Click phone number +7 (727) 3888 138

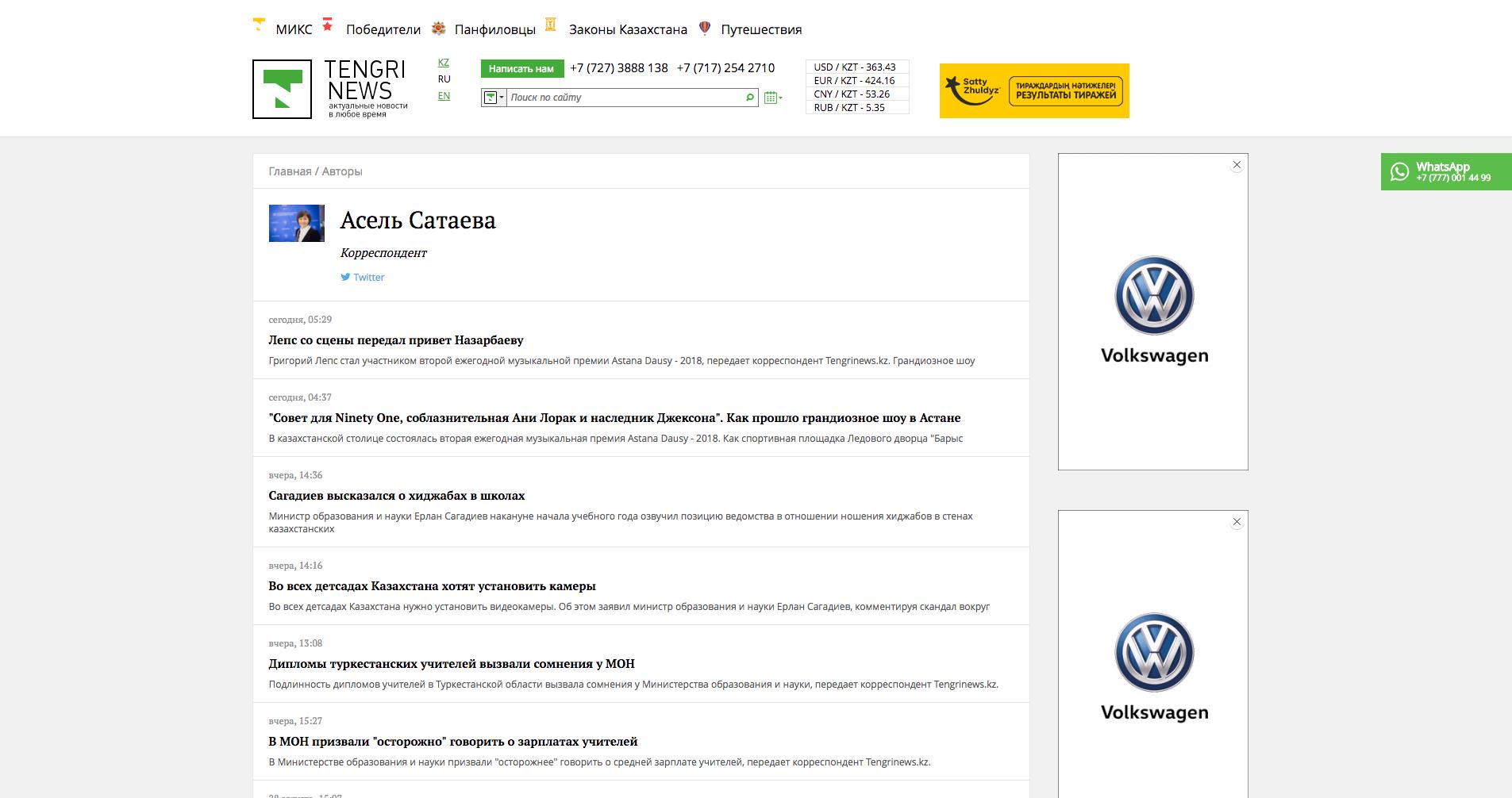pyautogui.click(x=619, y=68)
